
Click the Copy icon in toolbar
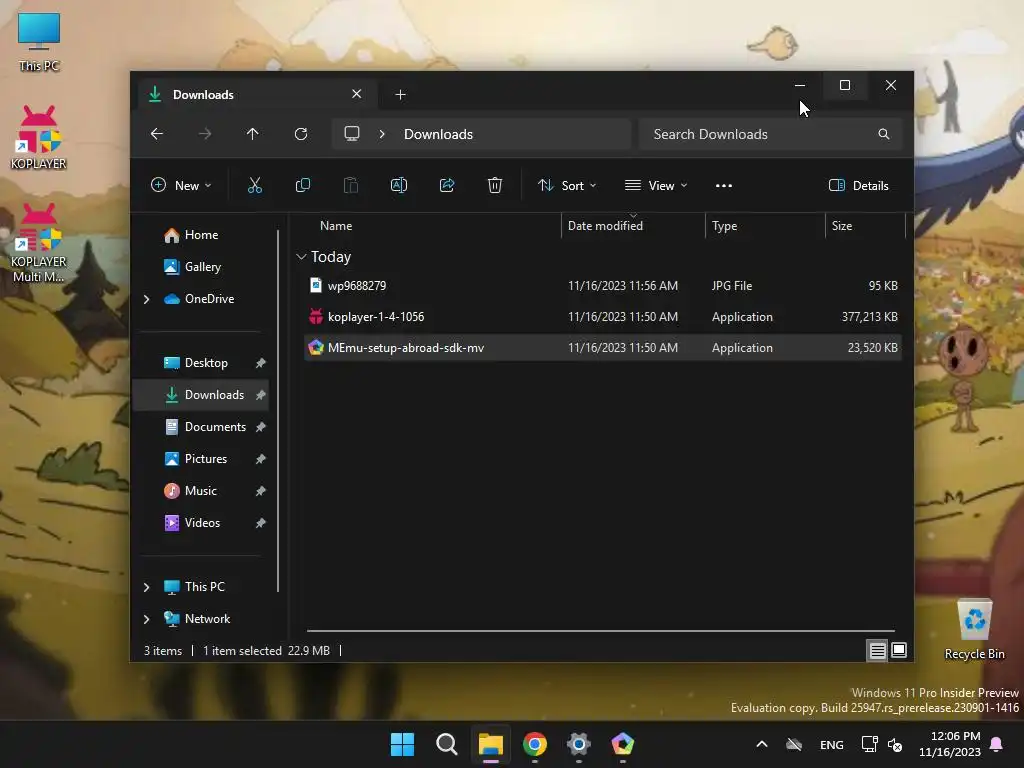[x=302, y=185]
